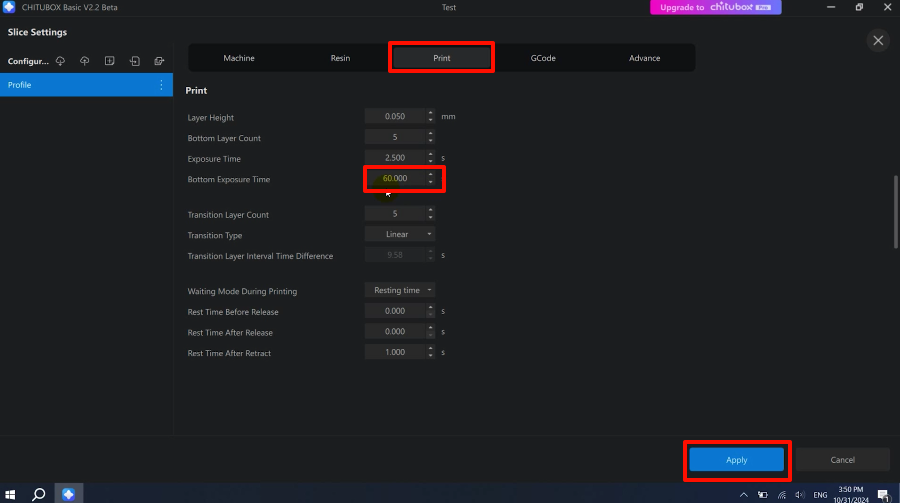This screenshot has width=900, height=503.
Task: Switch to the Machine tab
Action: click(239, 58)
